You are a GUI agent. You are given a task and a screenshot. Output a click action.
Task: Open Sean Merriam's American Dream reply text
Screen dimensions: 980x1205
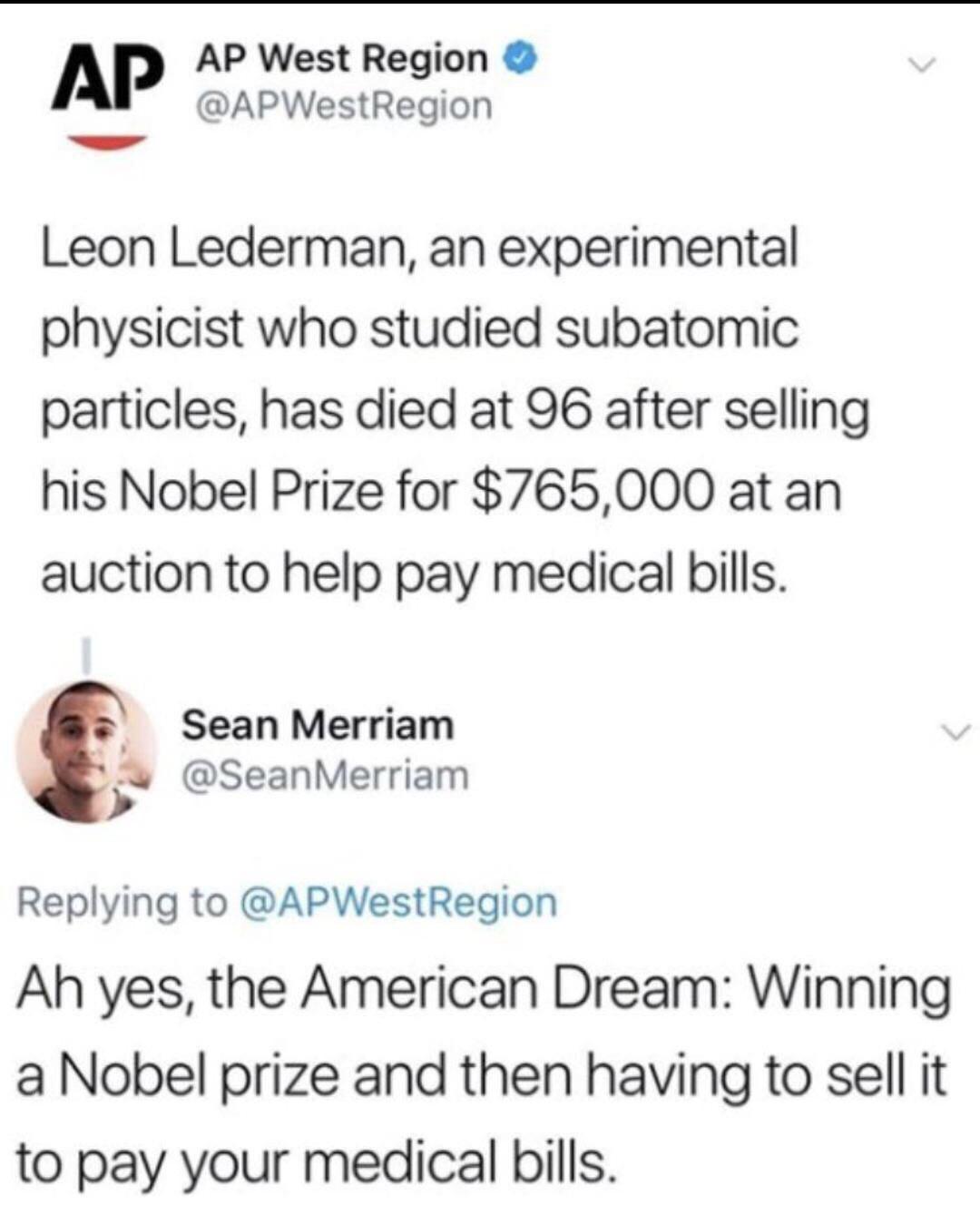[483, 1074]
